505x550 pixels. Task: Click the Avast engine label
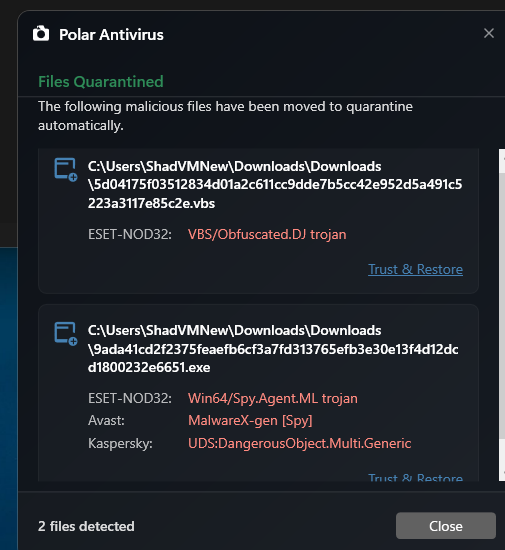[106, 421]
